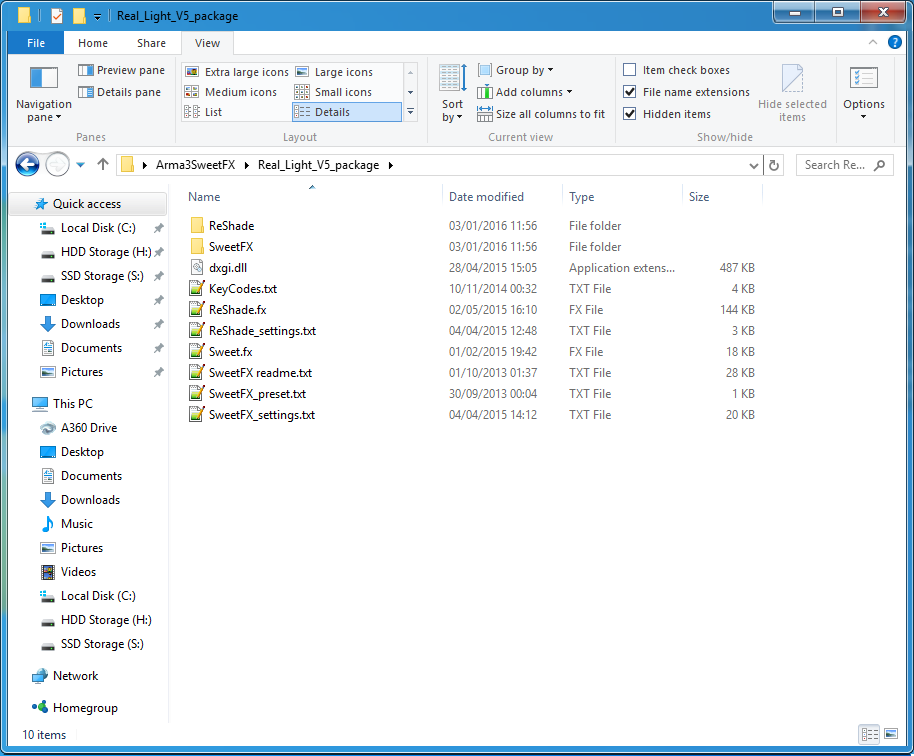Open the Quick Access Toolbar customize dropdown

coord(97,16)
